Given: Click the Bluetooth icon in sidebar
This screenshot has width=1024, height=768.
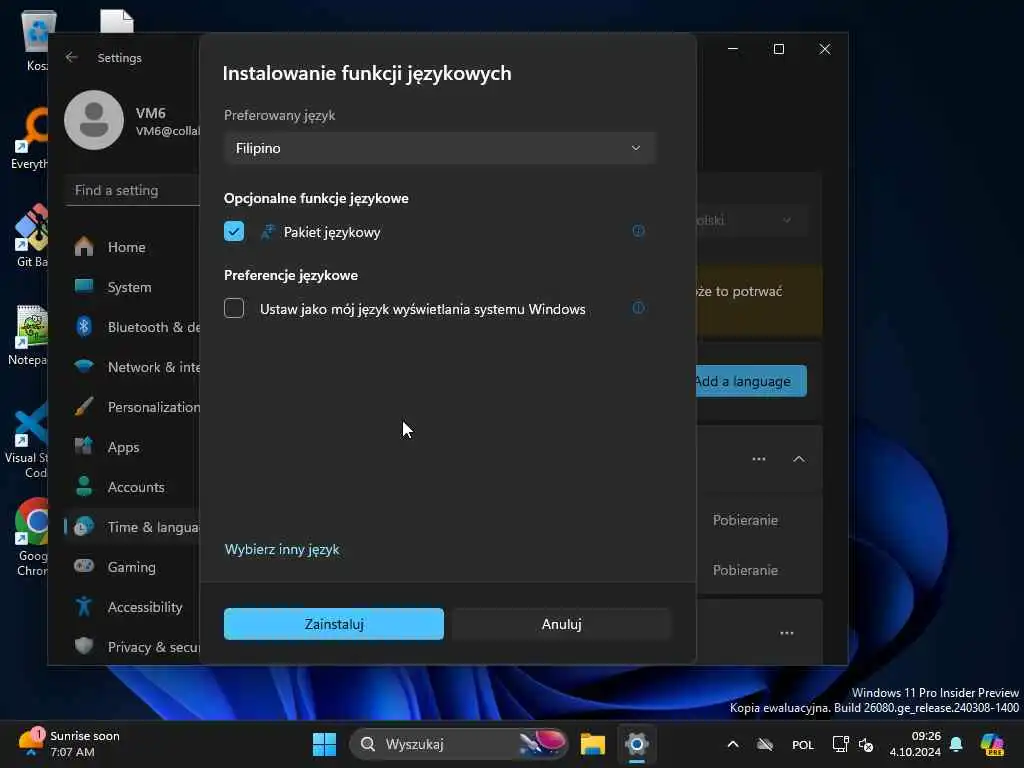Looking at the screenshot, I should (84, 326).
